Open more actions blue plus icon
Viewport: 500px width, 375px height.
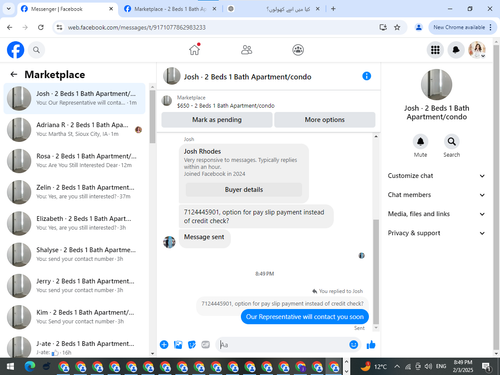click(164, 345)
